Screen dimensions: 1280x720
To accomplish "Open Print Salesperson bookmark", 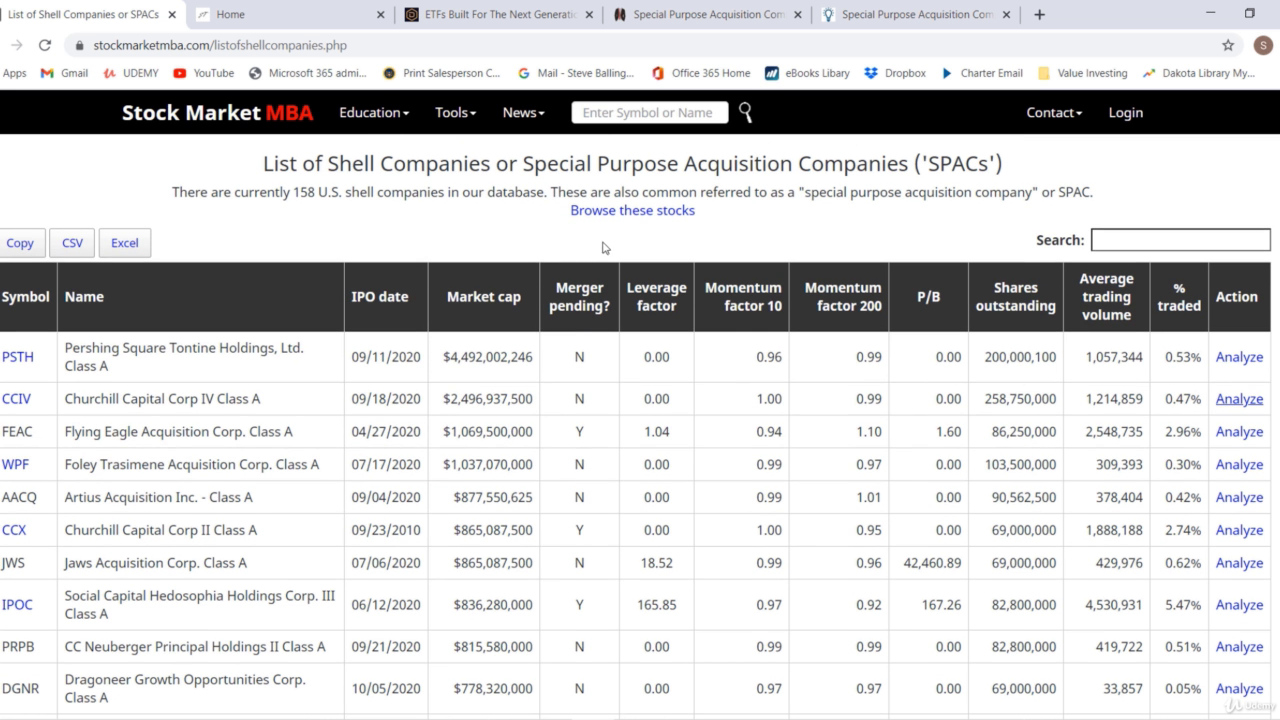I will coord(442,73).
